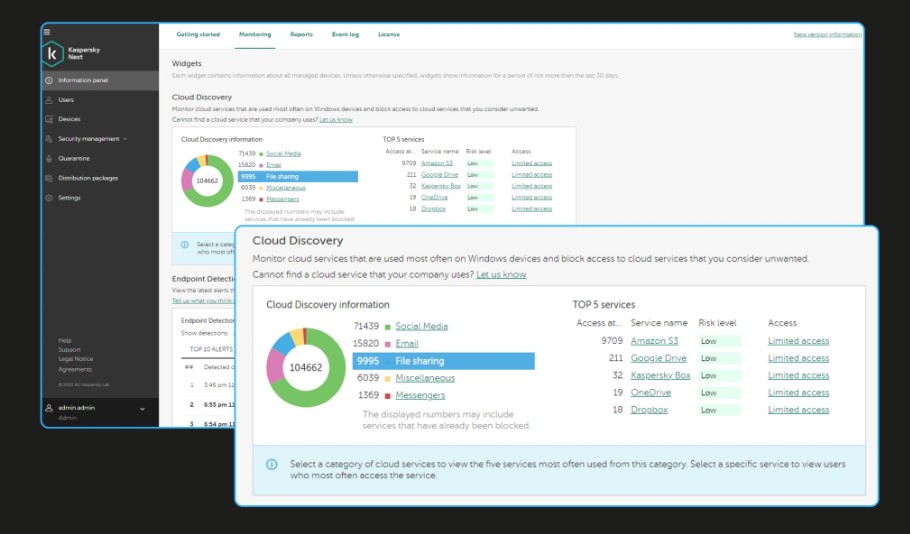
Task: Open Settings via the gear icon
Action: click(49, 198)
